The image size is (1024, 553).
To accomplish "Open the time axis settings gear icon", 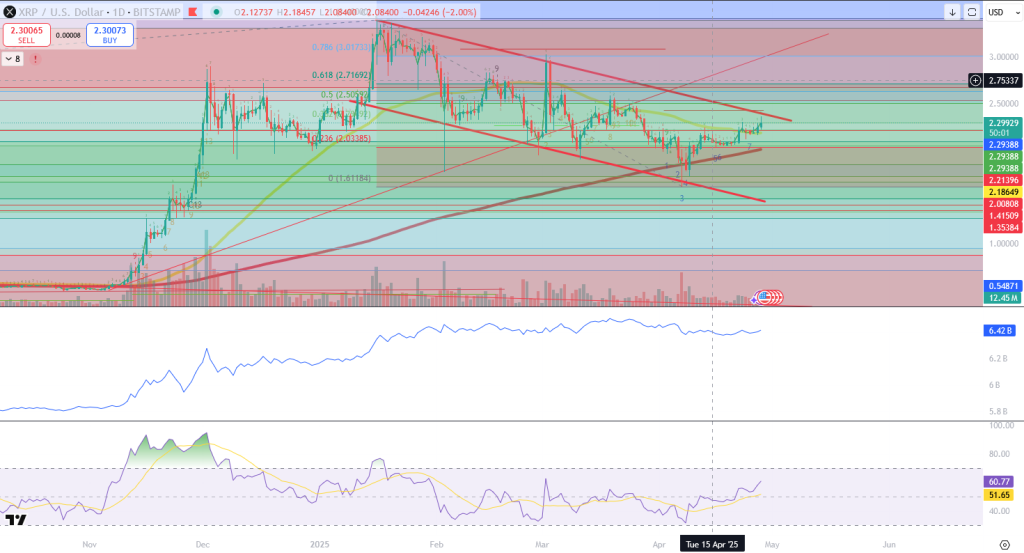I will click(1004, 545).
